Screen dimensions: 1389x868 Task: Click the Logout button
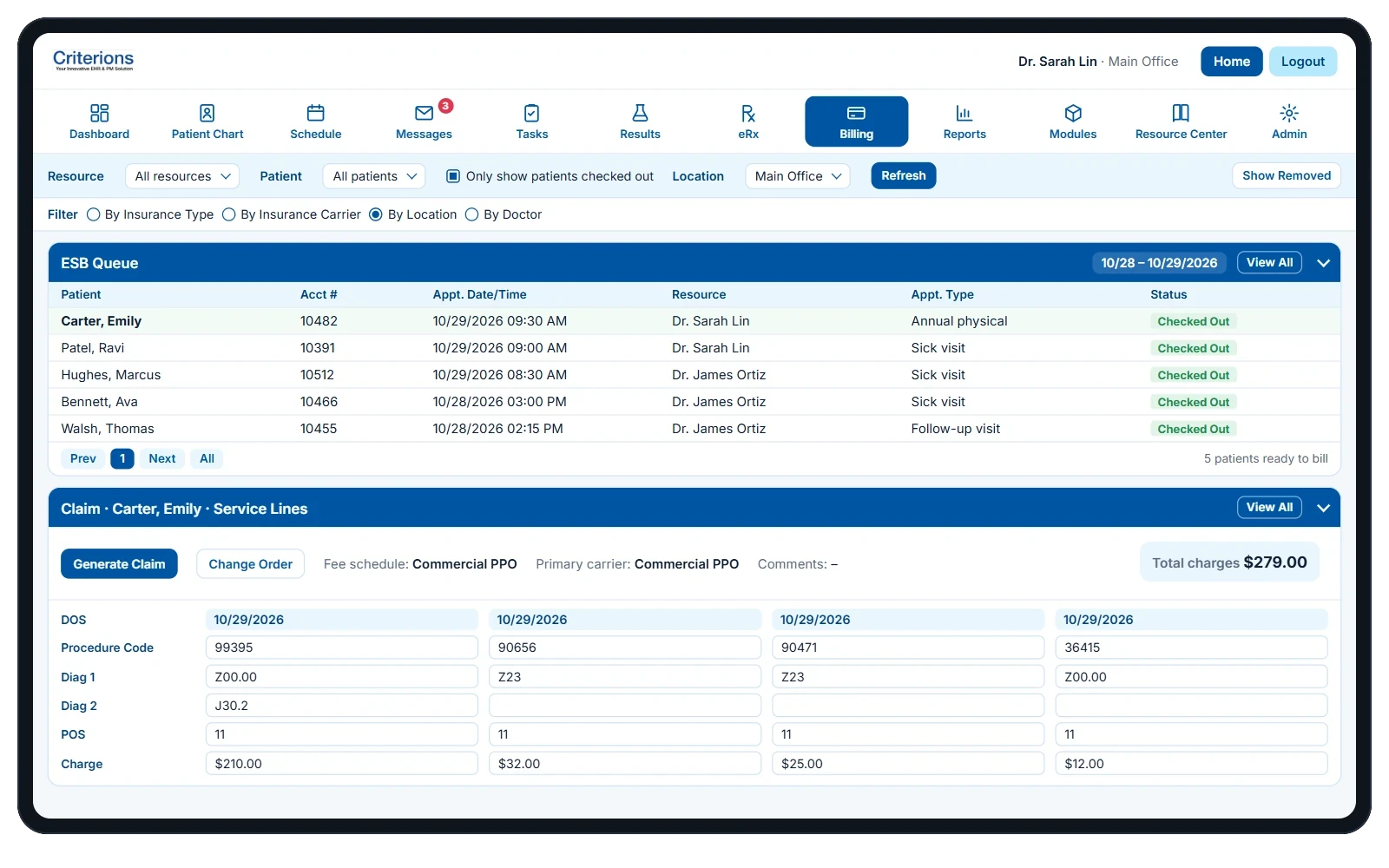pyautogui.click(x=1302, y=62)
